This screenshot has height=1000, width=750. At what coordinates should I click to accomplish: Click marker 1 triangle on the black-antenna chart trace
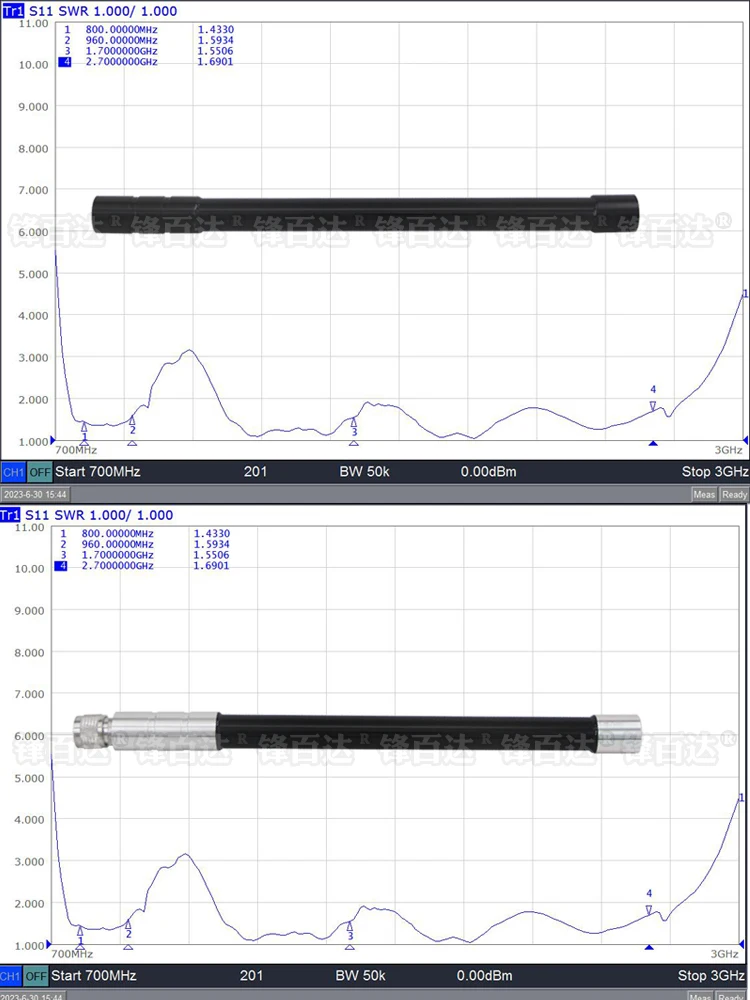pos(84,427)
